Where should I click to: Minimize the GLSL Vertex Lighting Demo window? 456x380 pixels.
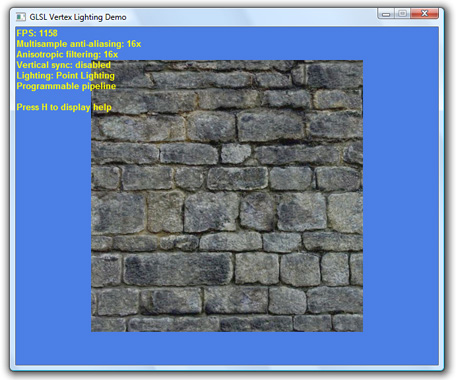coord(386,14)
